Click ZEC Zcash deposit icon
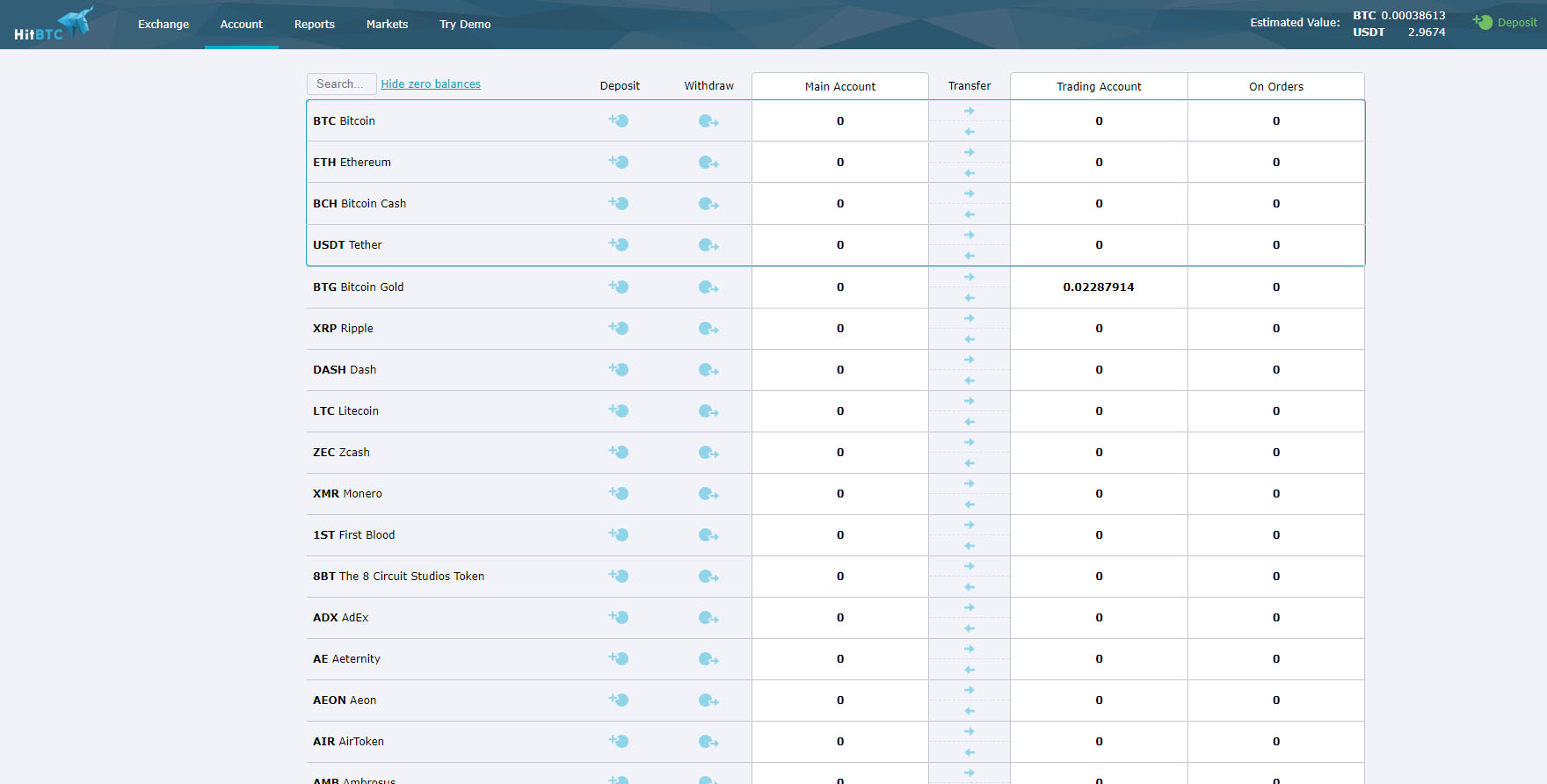Image resolution: width=1547 pixels, height=784 pixels. [619, 452]
